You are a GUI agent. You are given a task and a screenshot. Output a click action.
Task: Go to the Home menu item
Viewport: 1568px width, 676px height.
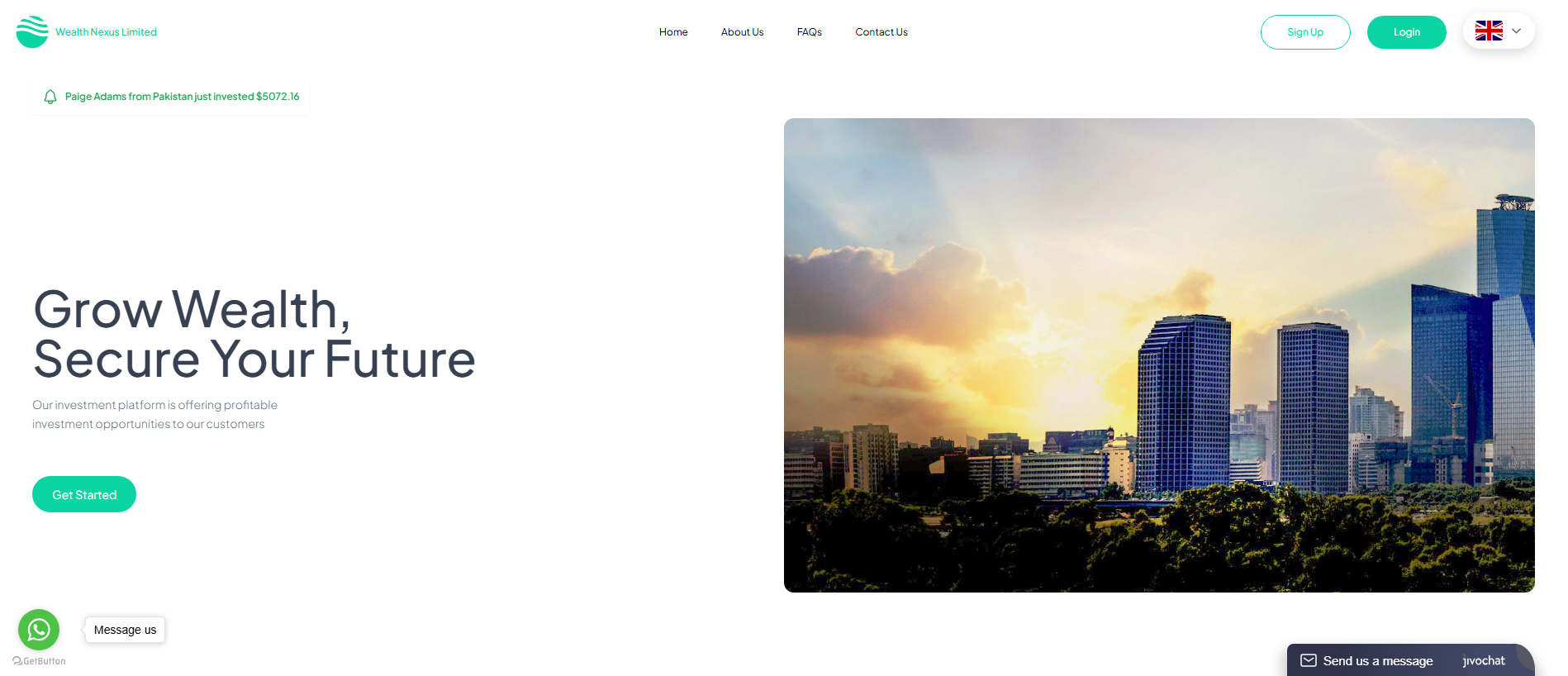tap(673, 32)
